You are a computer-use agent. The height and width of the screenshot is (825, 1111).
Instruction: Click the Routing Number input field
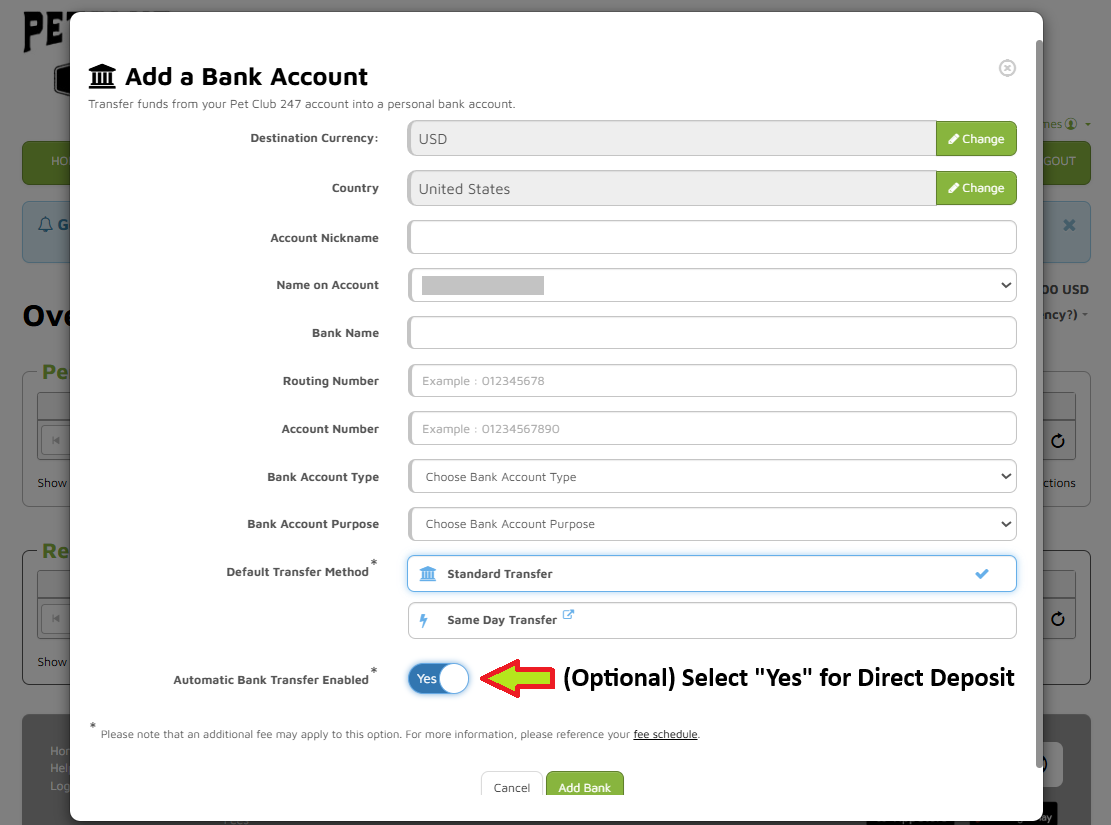tap(711, 381)
